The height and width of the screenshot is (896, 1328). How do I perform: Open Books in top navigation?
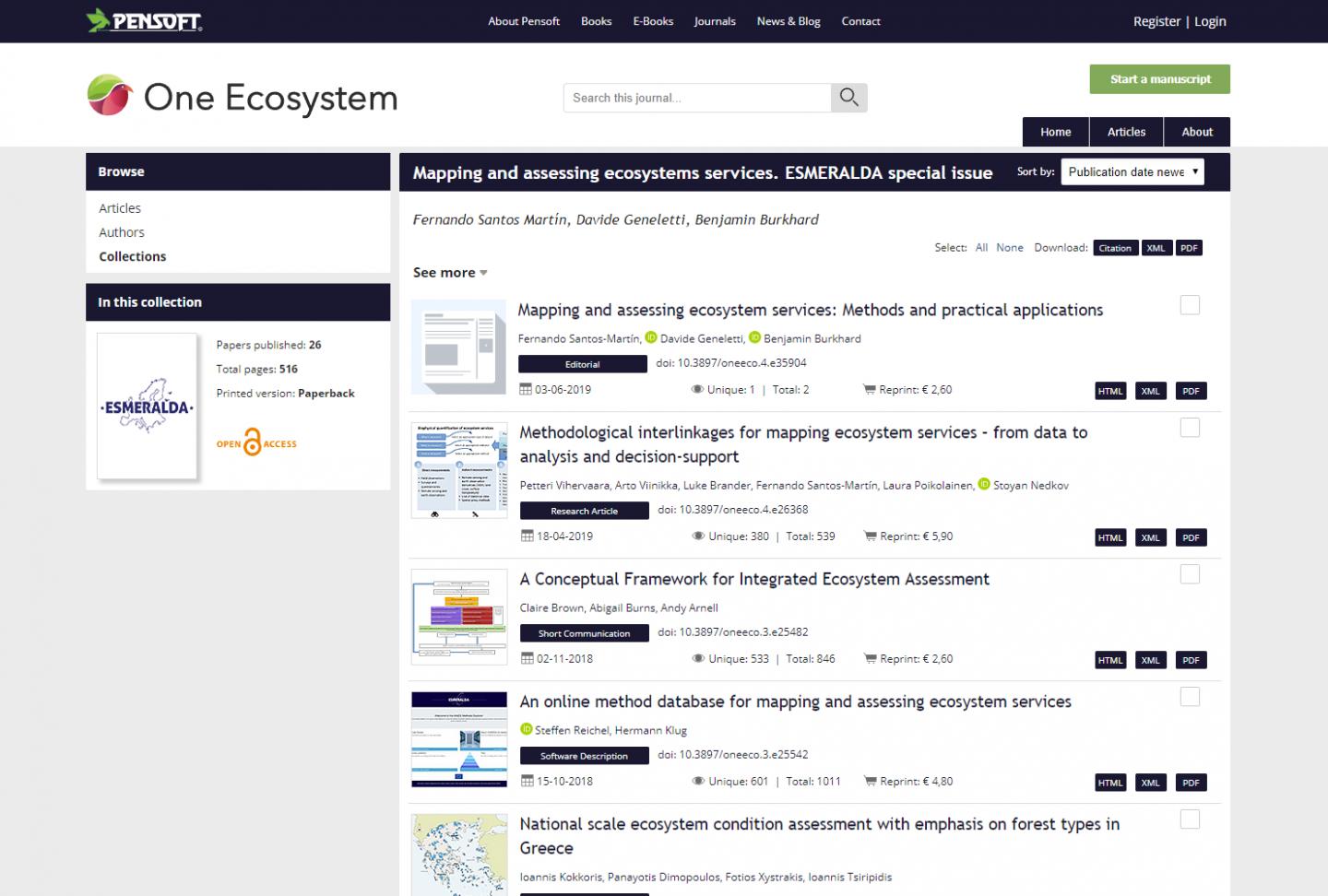pos(596,21)
